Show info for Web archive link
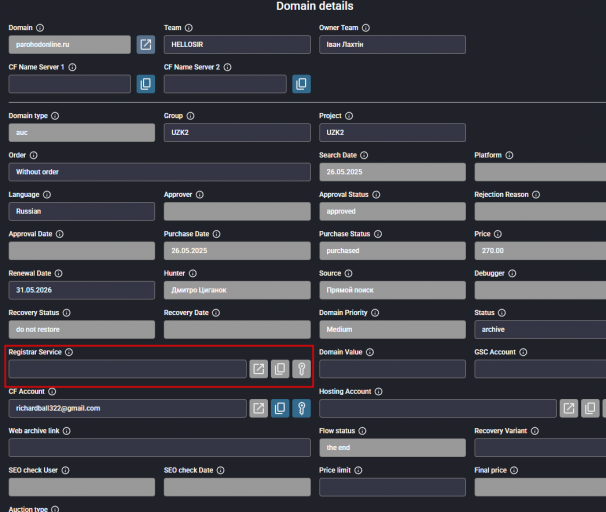This screenshot has width=606, height=512. point(67,431)
